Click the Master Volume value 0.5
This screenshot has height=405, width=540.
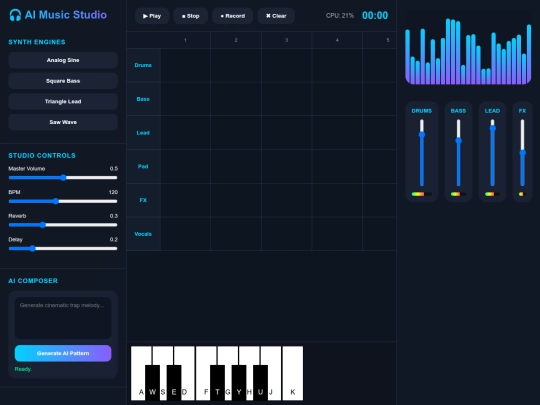click(x=114, y=169)
